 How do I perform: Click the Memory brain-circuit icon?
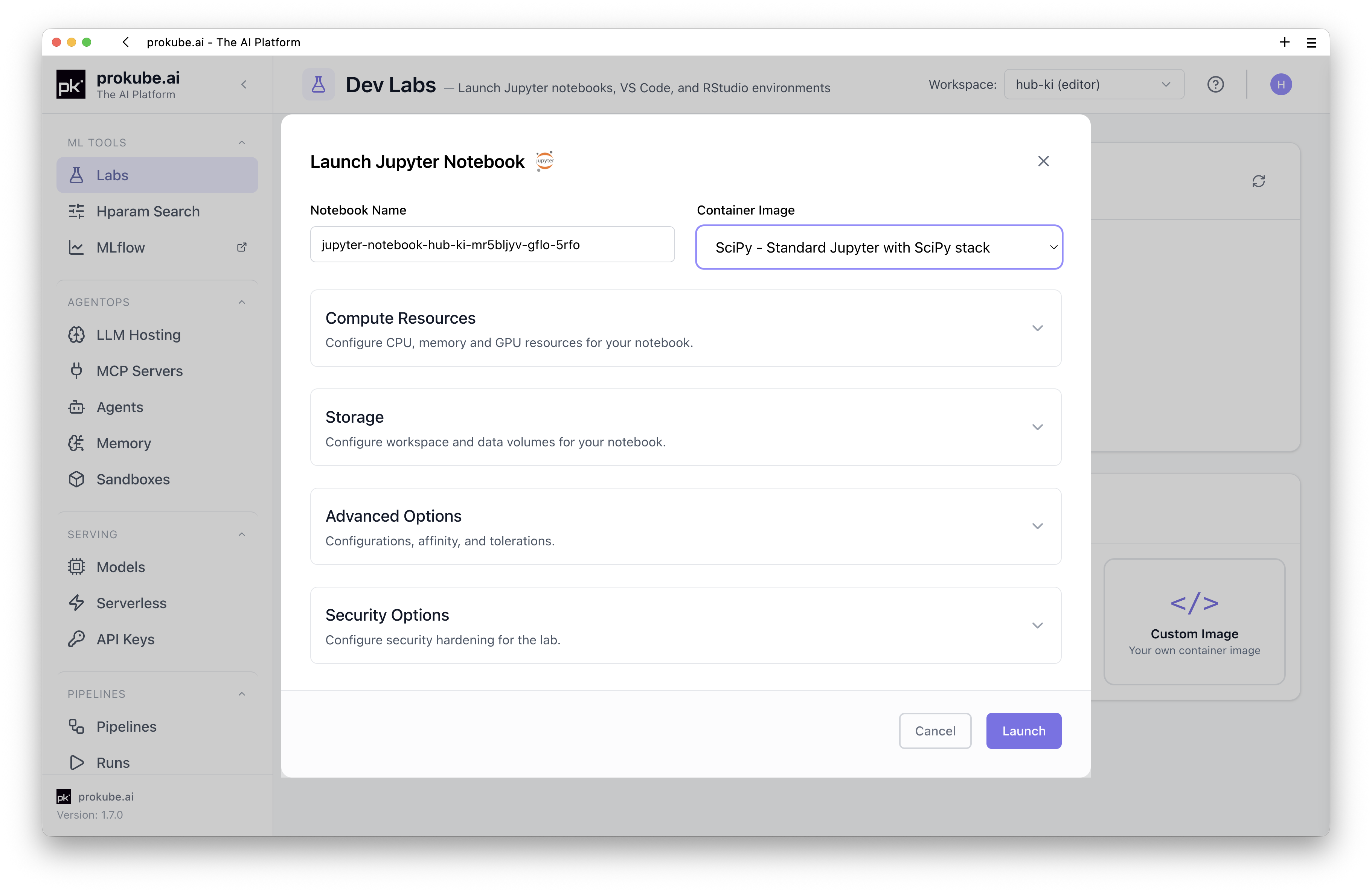(x=76, y=443)
